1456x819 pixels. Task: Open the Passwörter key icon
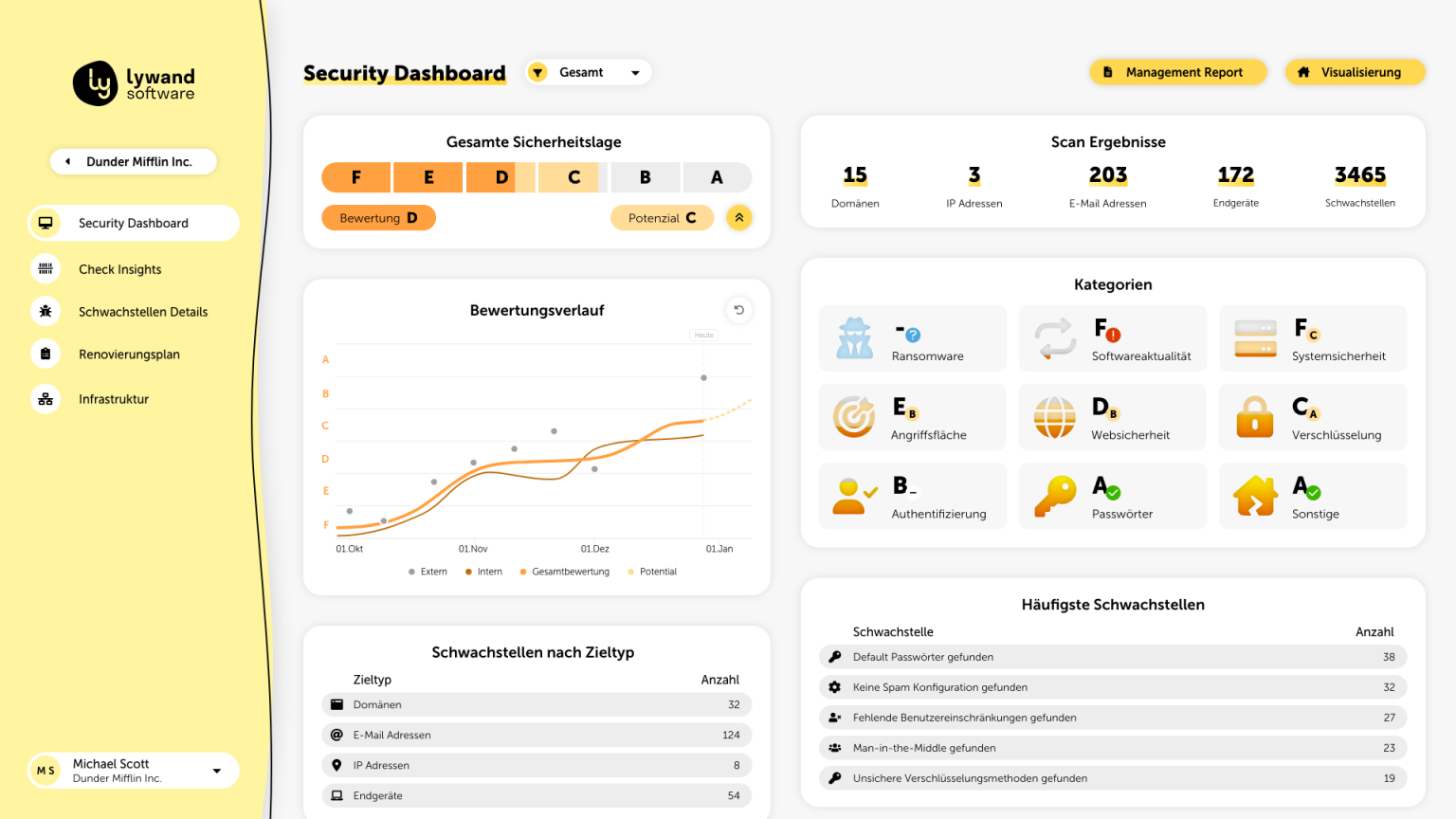click(1054, 495)
